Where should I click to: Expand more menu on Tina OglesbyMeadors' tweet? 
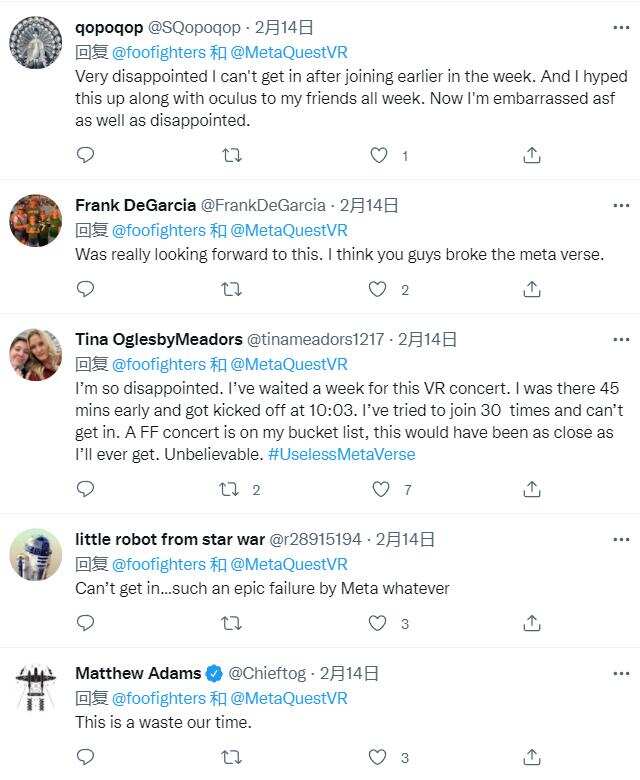click(x=621, y=339)
